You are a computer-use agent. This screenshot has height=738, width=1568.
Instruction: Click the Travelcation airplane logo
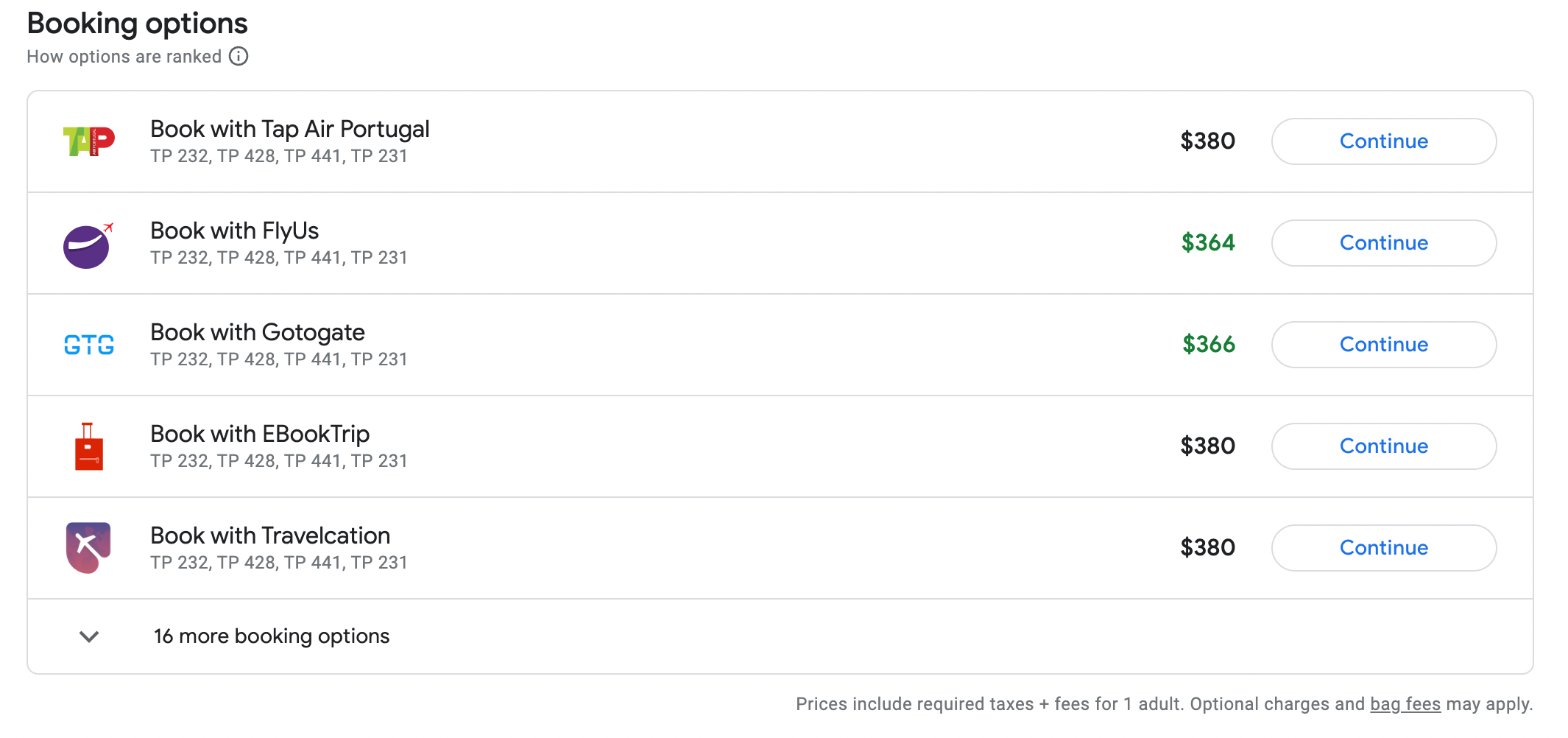point(88,547)
